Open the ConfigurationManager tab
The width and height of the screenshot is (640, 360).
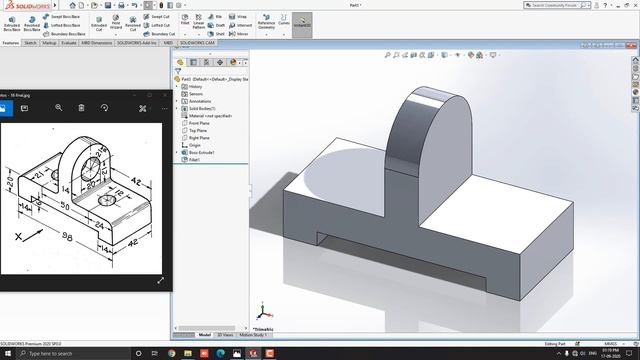coord(207,62)
